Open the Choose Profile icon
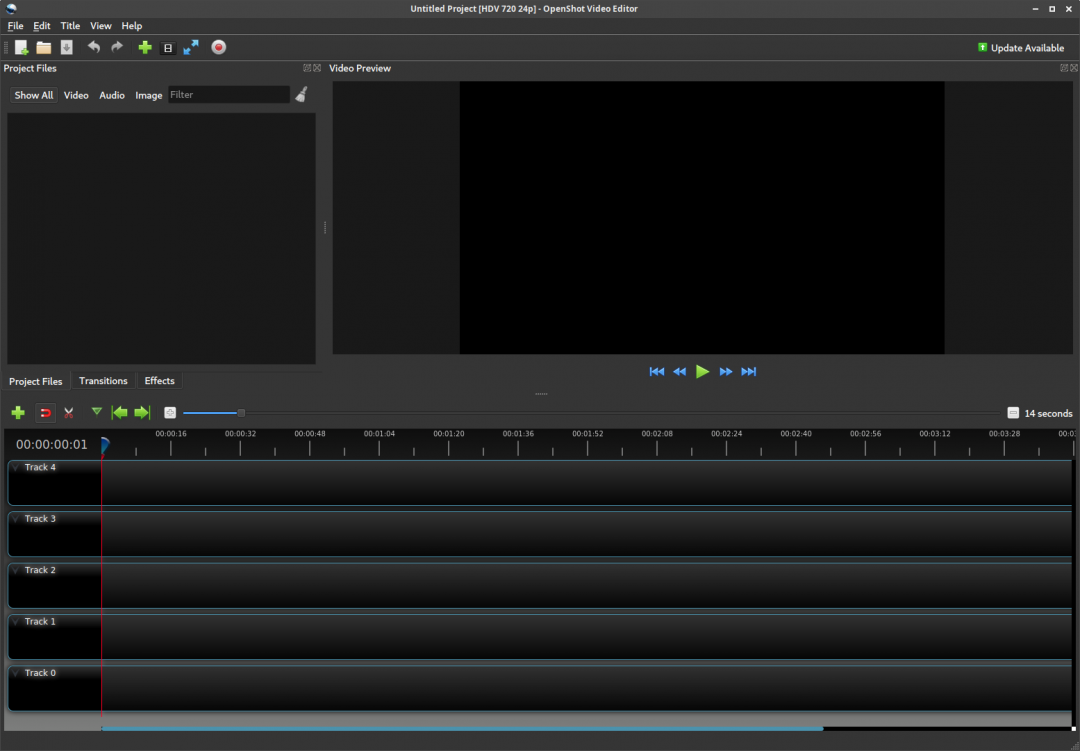Image resolution: width=1080 pixels, height=751 pixels. point(168,48)
